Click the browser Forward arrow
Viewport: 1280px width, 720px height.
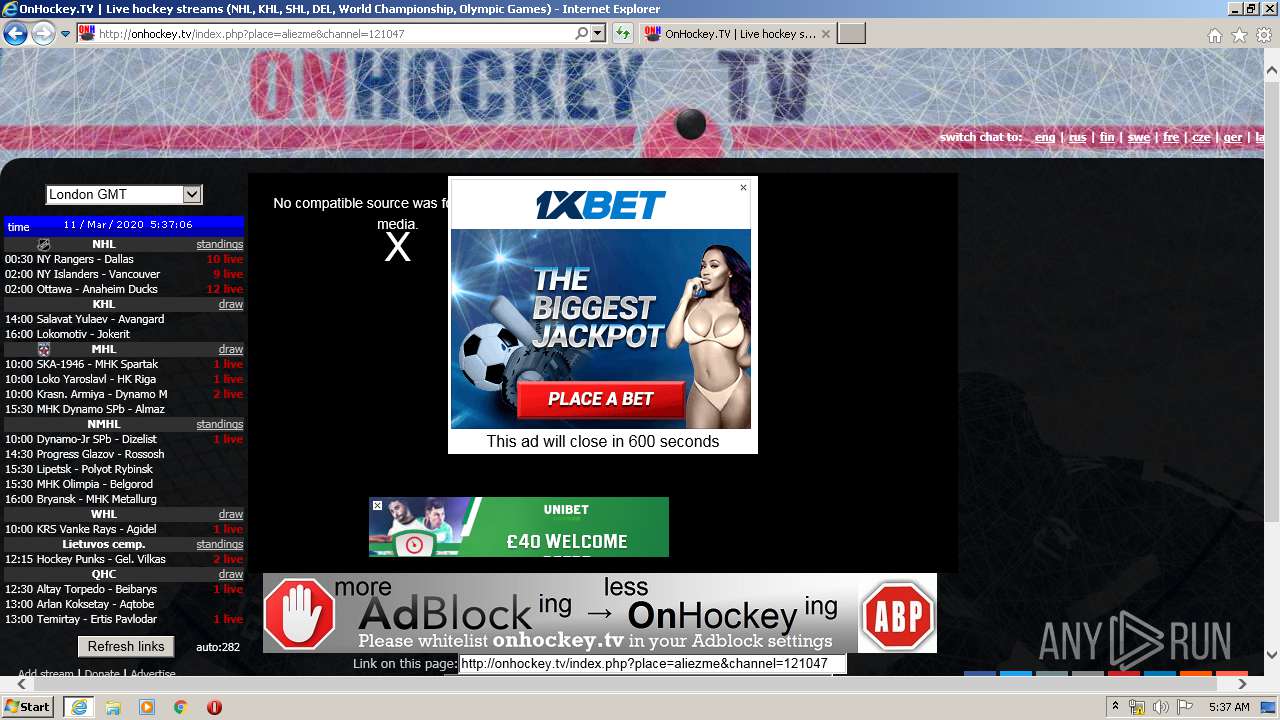point(43,34)
